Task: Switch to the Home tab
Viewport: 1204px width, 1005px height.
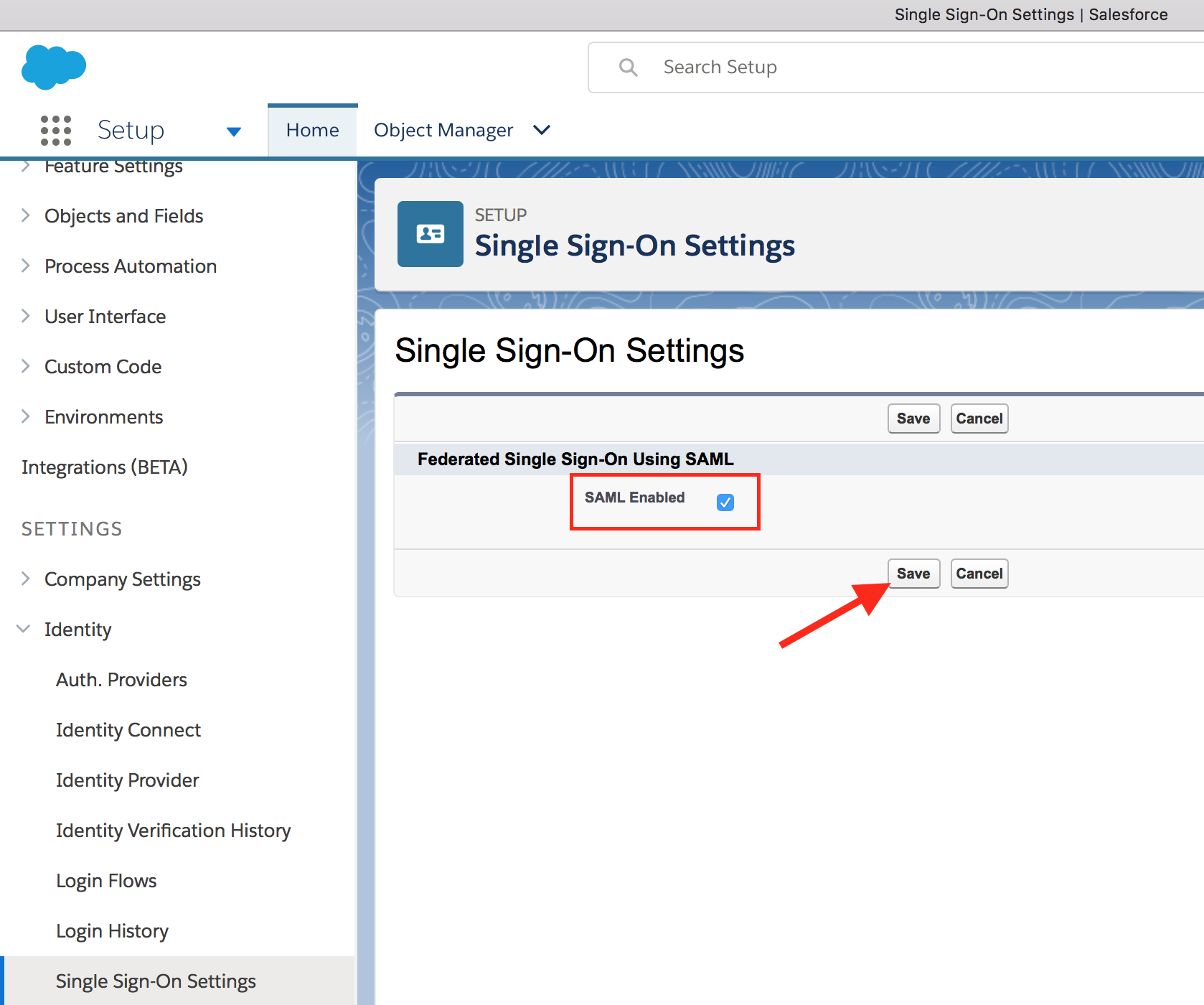Action: tap(312, 130)
